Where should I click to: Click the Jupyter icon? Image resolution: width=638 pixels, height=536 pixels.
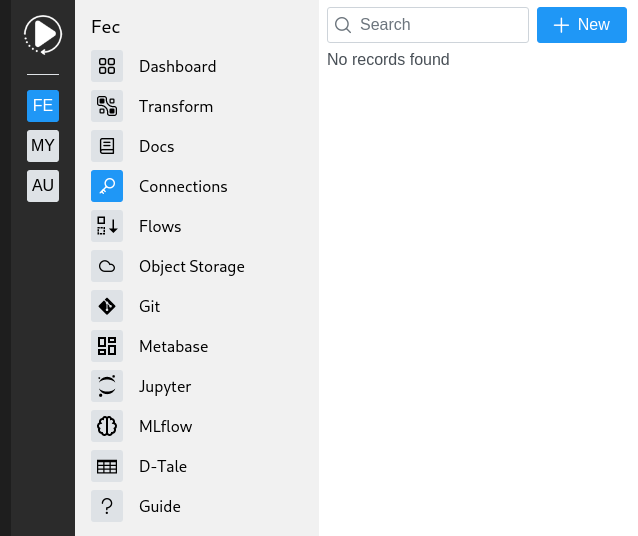pos(107,387)
